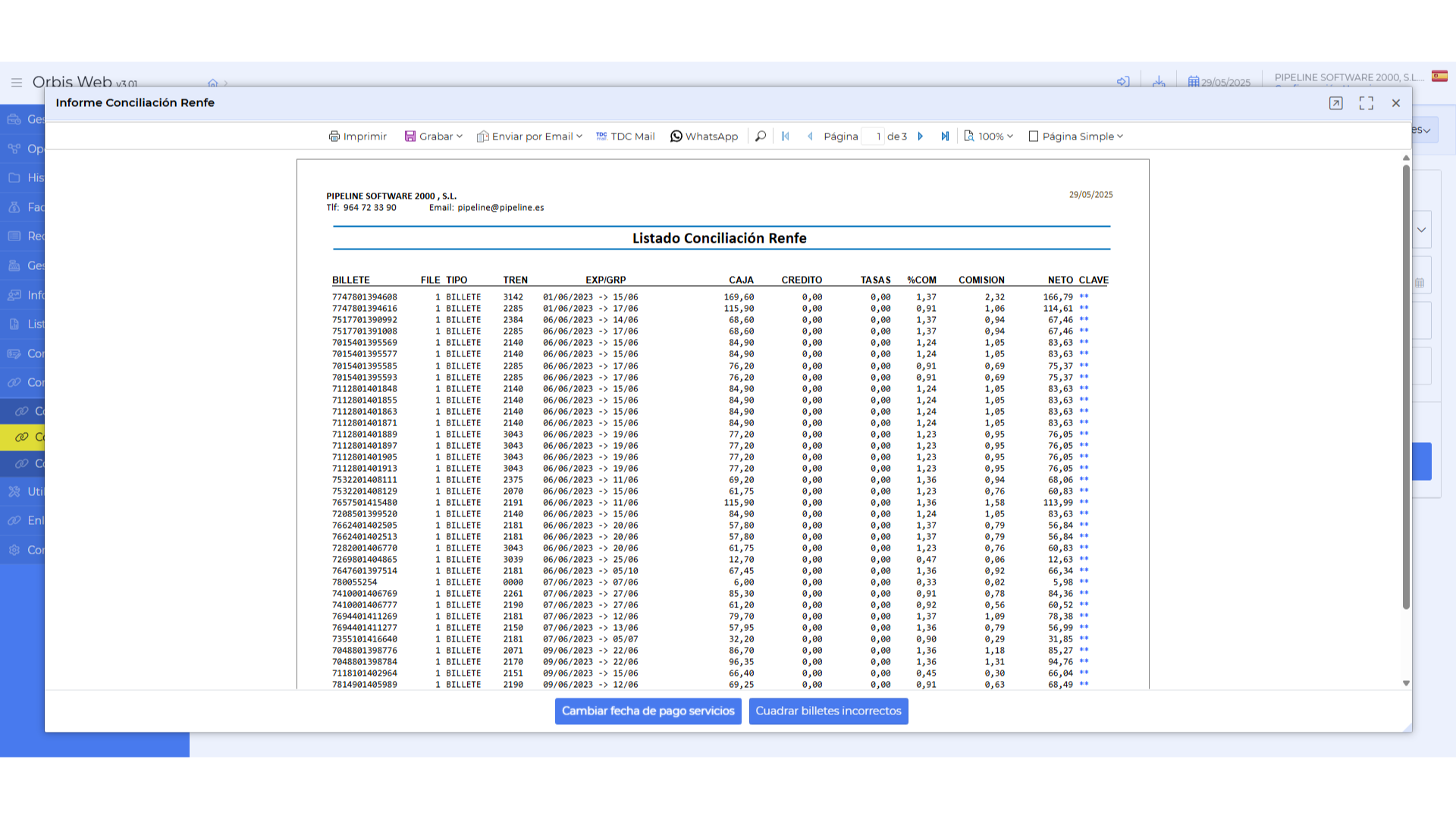This screenshot has width=1456, height=819.
Task: Go to first page of report
Action: click(x=786, y=136)
